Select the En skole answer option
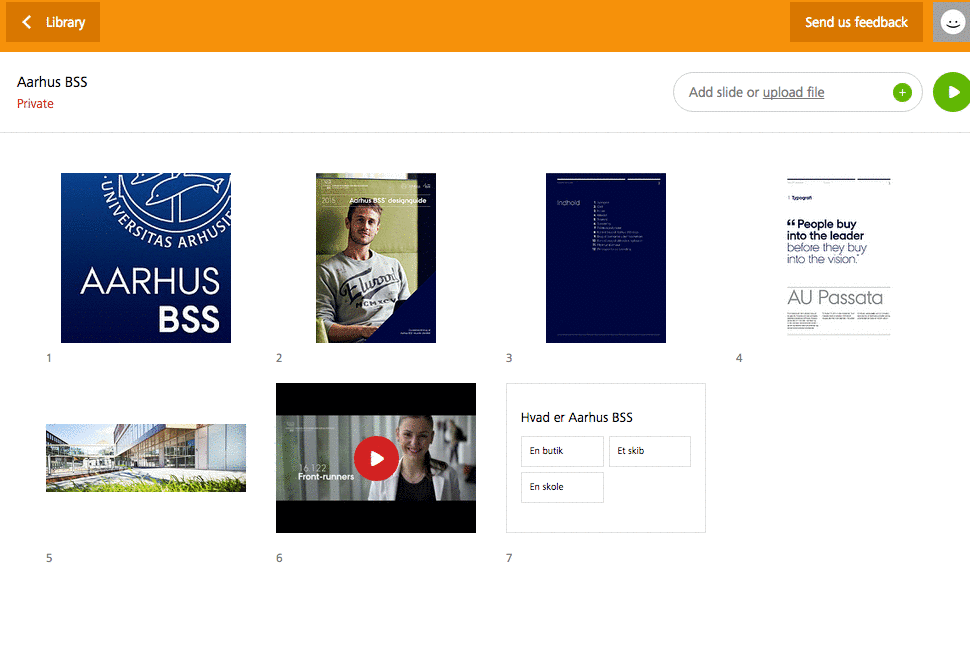The width and height of the screenshot is (970, 664). pos(562,487)
